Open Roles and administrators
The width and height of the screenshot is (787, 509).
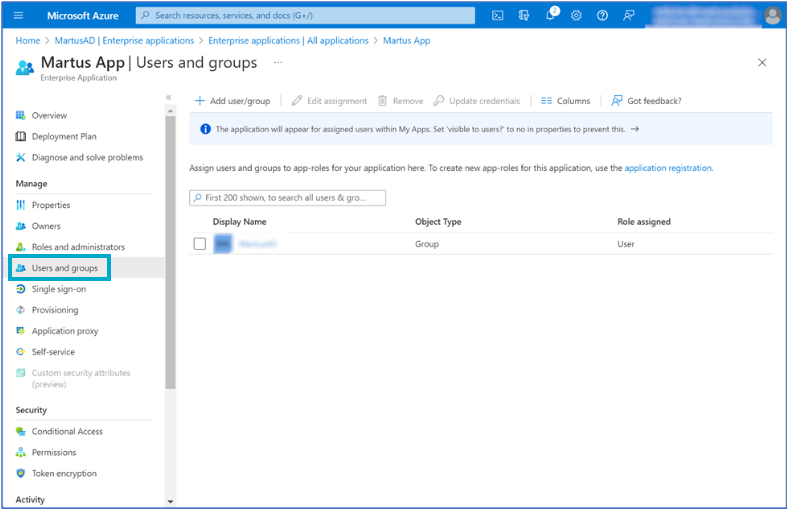[x=78, y=247]
